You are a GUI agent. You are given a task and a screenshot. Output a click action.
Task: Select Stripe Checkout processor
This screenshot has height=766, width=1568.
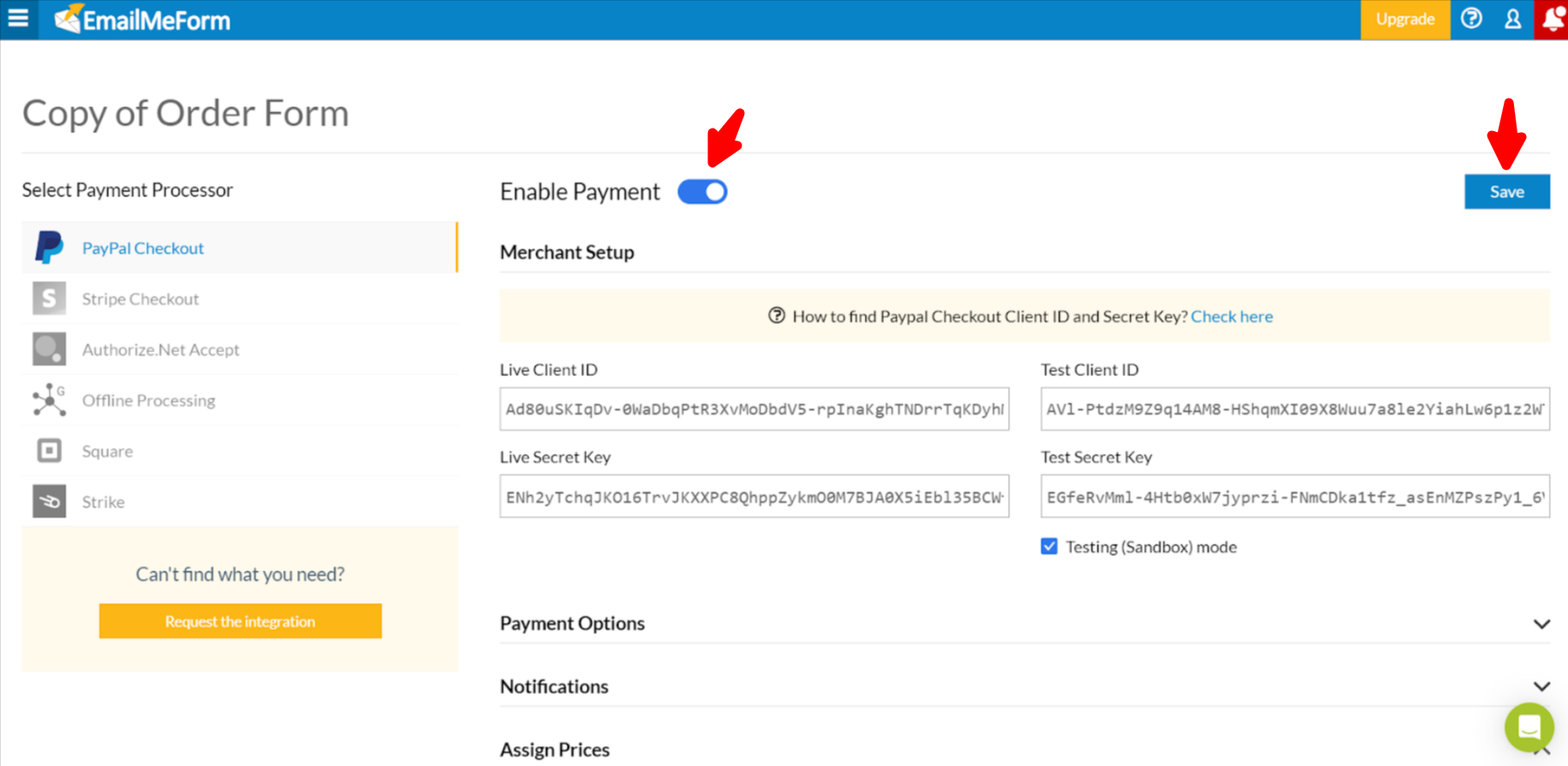241,298
